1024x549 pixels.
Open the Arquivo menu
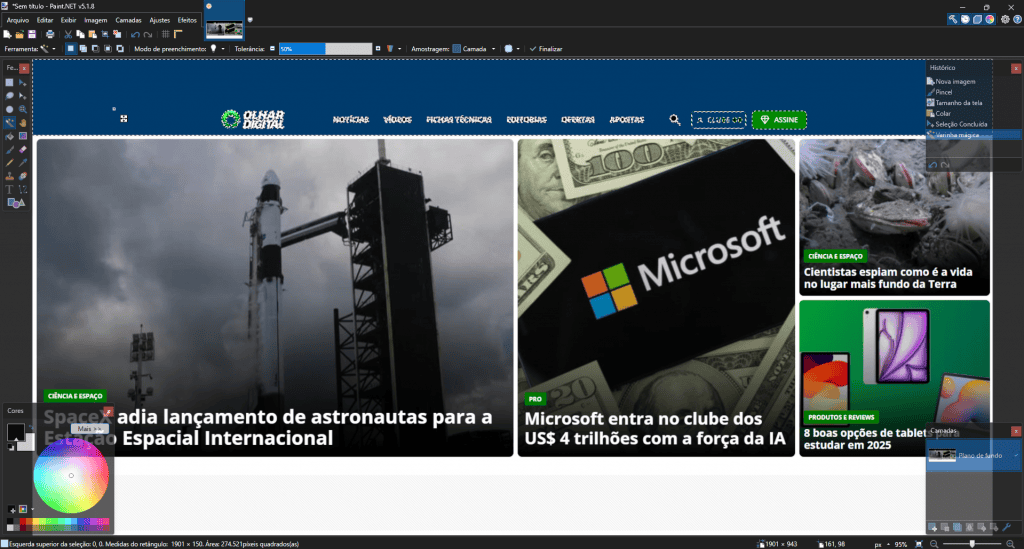[18, 20]
